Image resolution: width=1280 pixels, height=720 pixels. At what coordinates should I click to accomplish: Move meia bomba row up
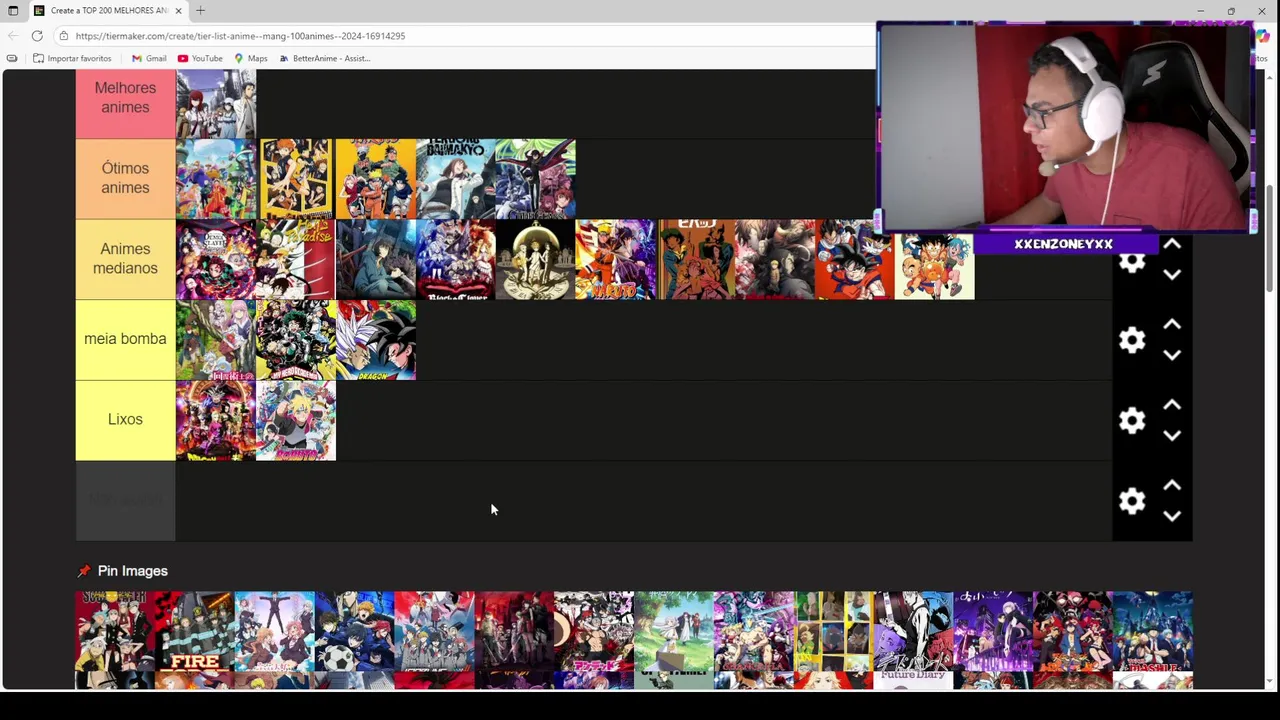[x=1172, y=325]
